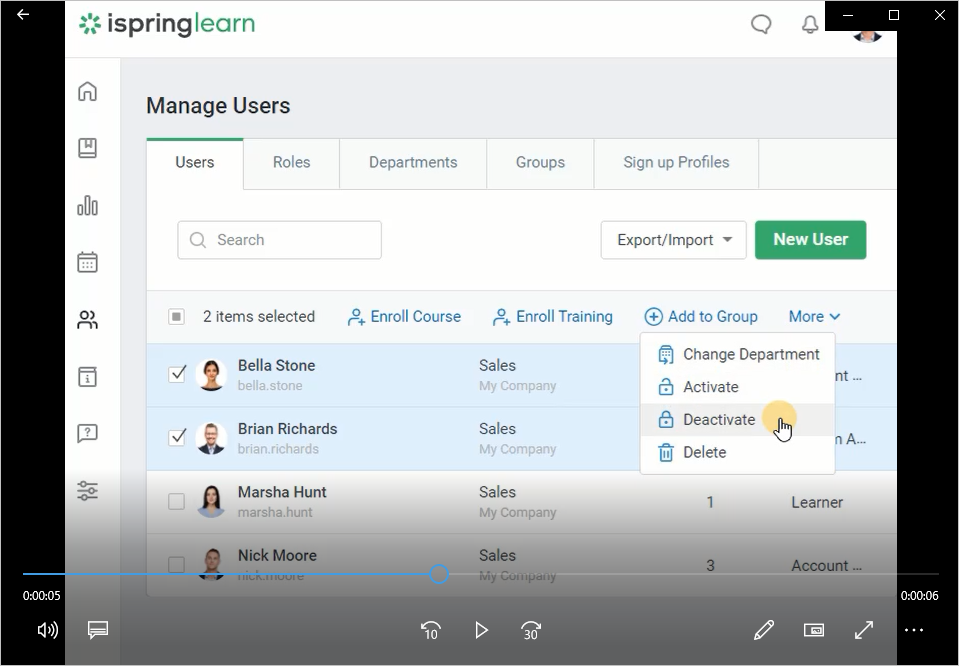Click the lock icon beside Activate

click(665, 387)
